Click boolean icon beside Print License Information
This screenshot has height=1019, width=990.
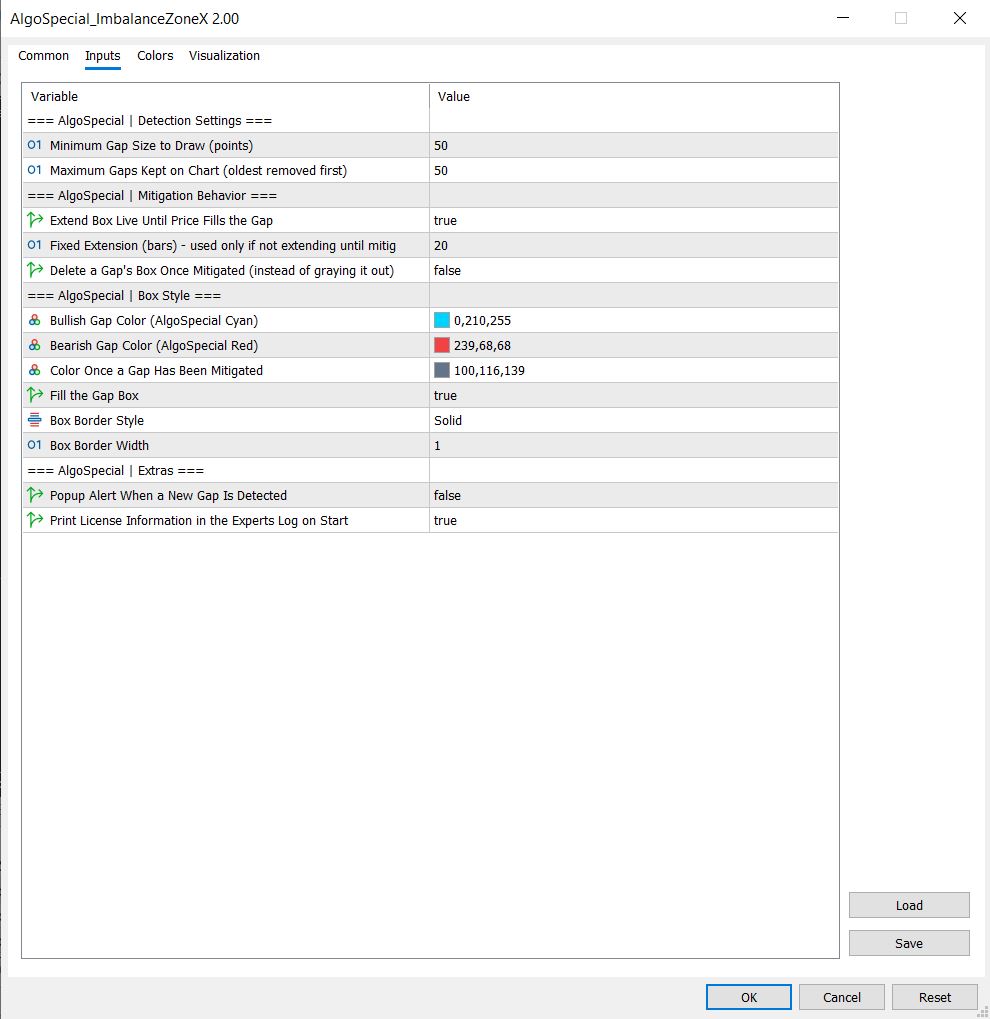[x=34, y=520]
